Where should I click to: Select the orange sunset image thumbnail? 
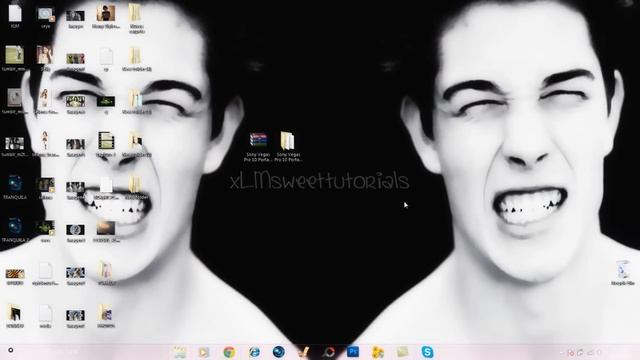point(106,228)
